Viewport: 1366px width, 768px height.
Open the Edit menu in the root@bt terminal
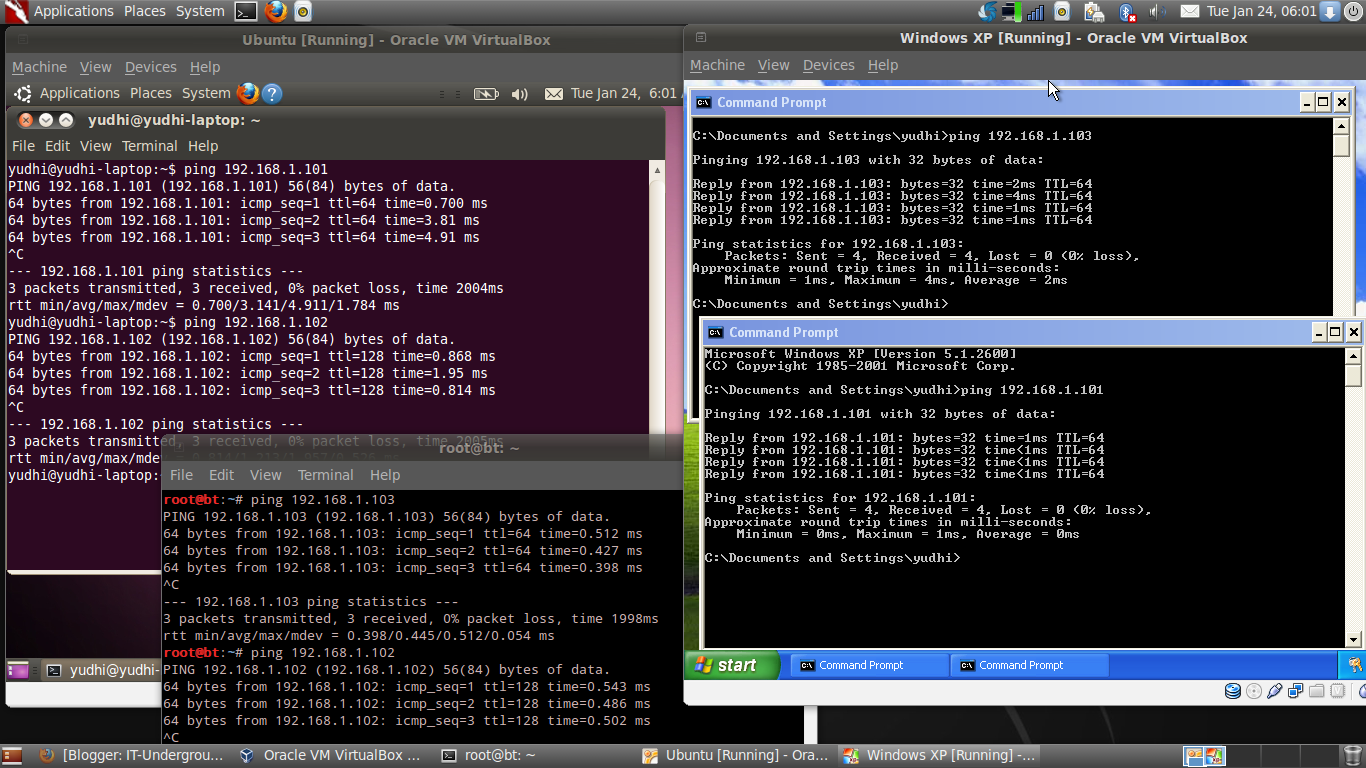(221, 475)
